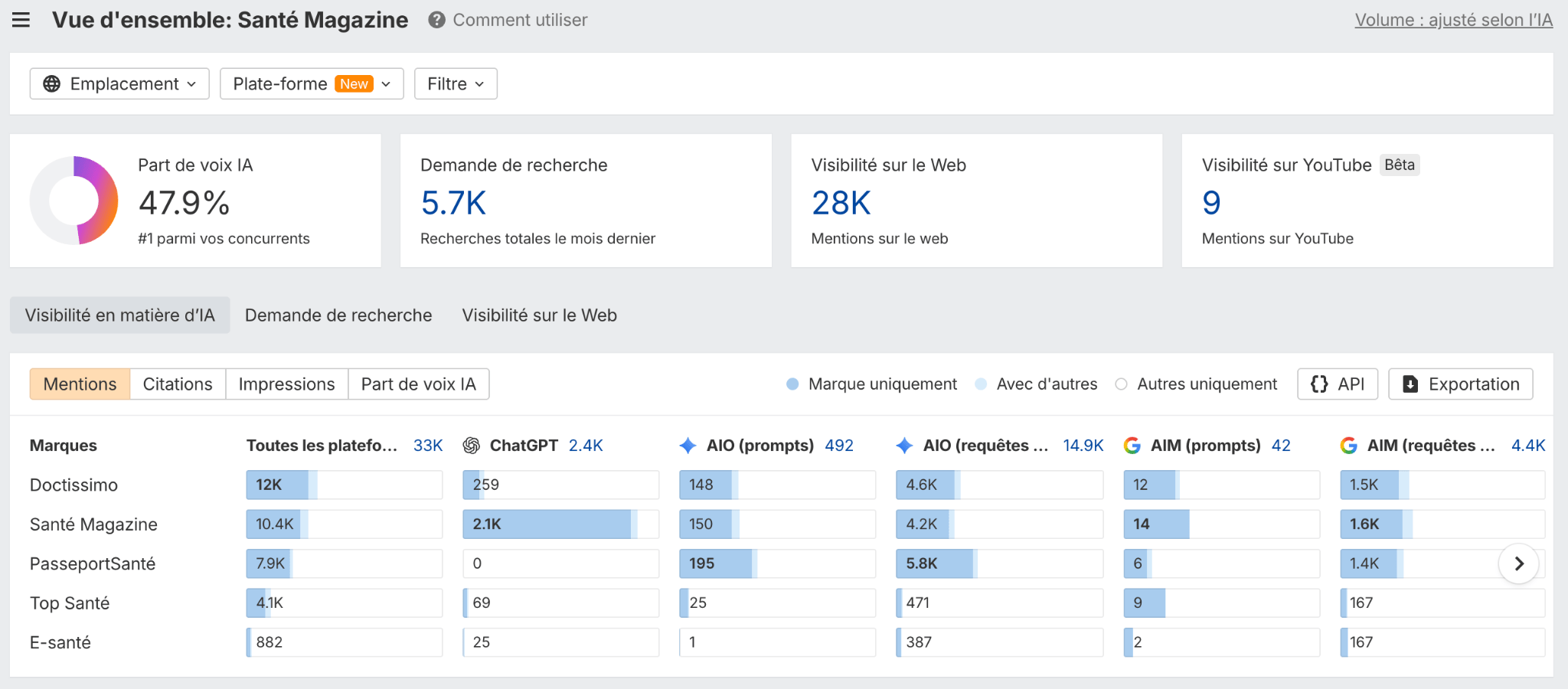Click E-santé's 387 AIO requêtes cell
Screen dimensions: 1568x689
tap(1000, 642)
